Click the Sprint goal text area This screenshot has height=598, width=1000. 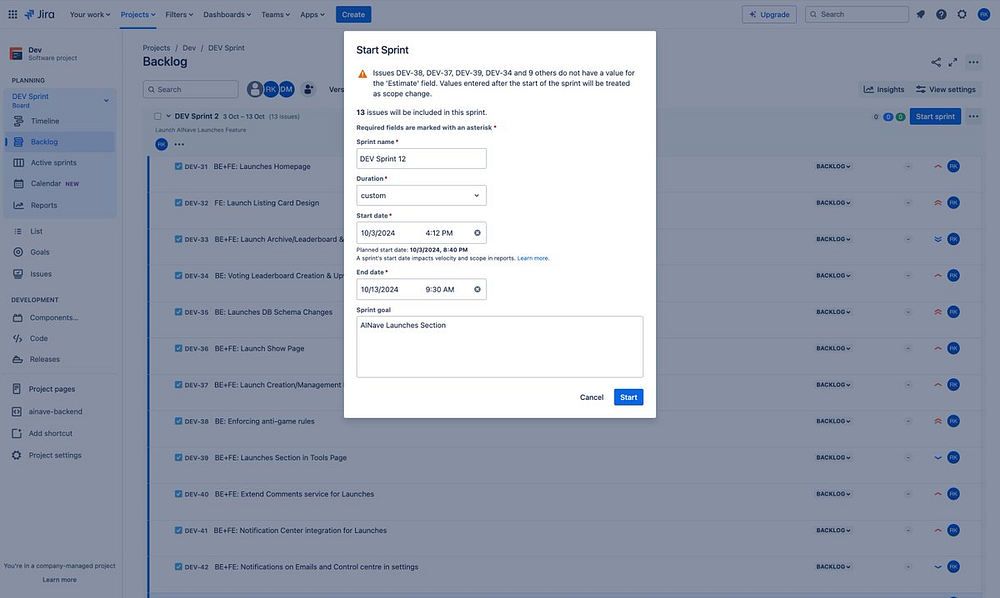click(499, 347)
